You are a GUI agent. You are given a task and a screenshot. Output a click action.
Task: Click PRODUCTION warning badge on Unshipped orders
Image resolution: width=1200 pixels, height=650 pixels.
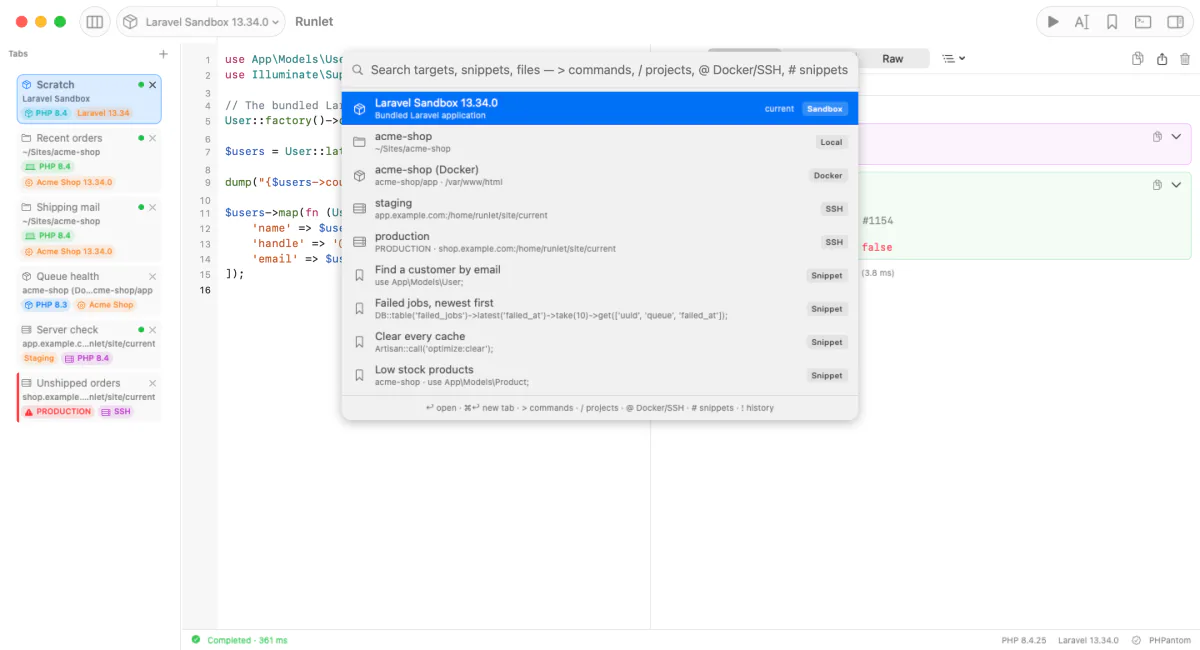coord(58,412)
